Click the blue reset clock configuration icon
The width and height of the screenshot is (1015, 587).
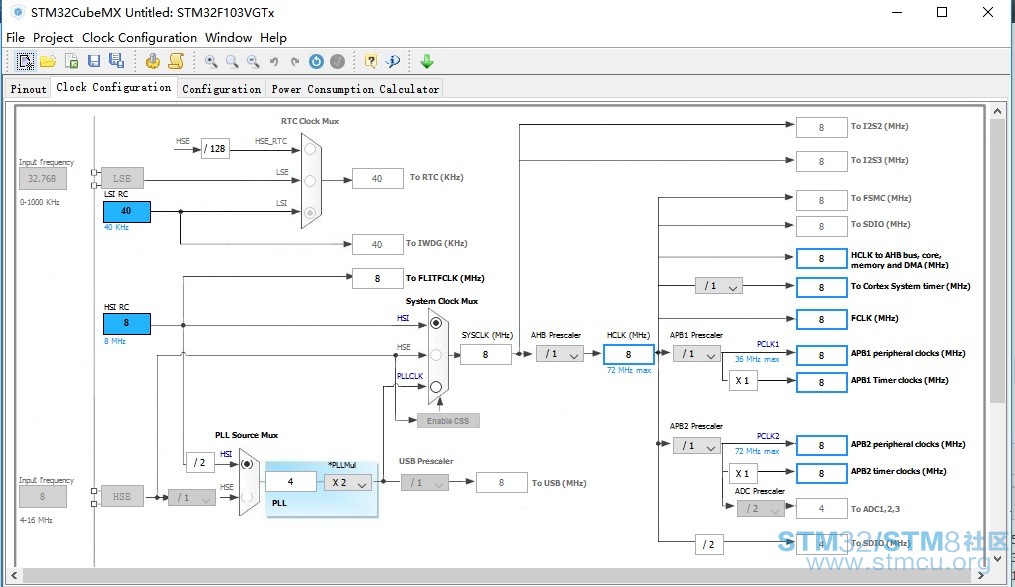click(317, 61)
